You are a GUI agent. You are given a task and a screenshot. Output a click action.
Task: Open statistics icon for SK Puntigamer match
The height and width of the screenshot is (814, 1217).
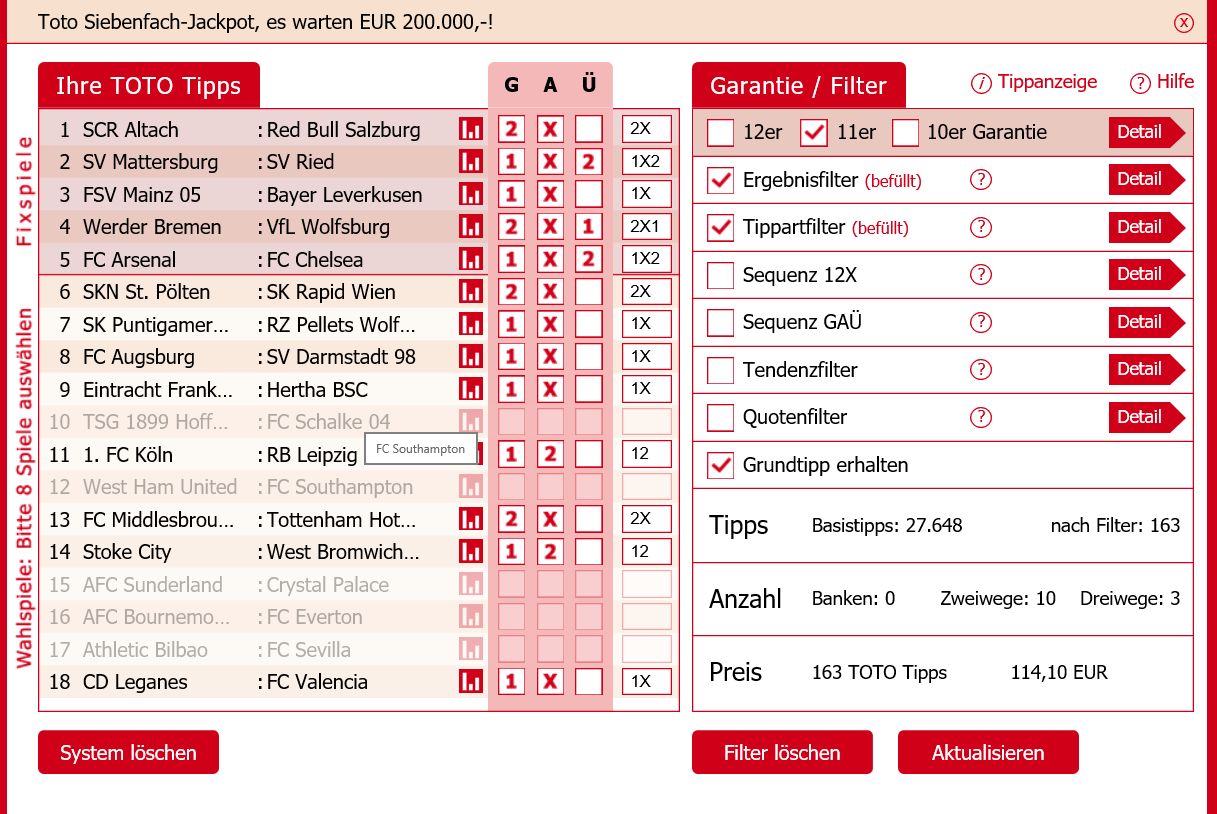coord(470,324)
